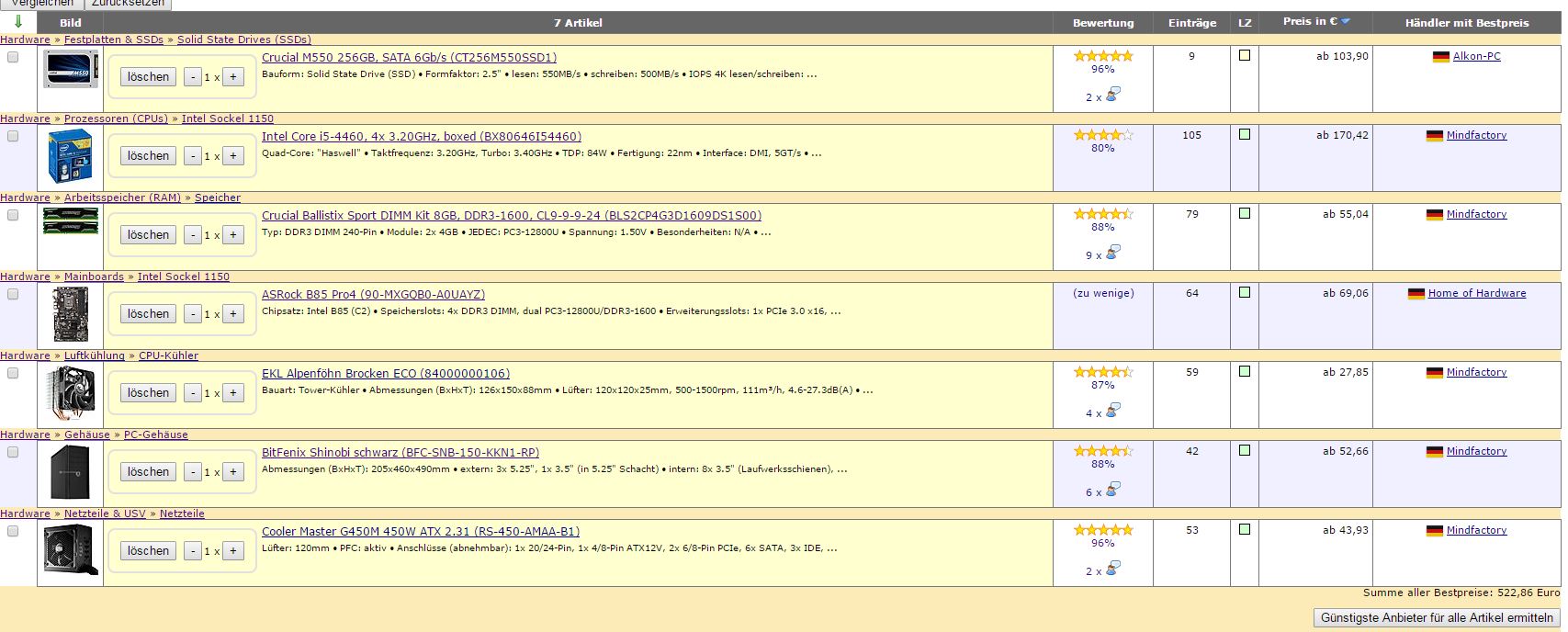The image size is (1568, 632).
Task: Open the Cooler Master G450M PSU thumbnail
Action: 71,550
